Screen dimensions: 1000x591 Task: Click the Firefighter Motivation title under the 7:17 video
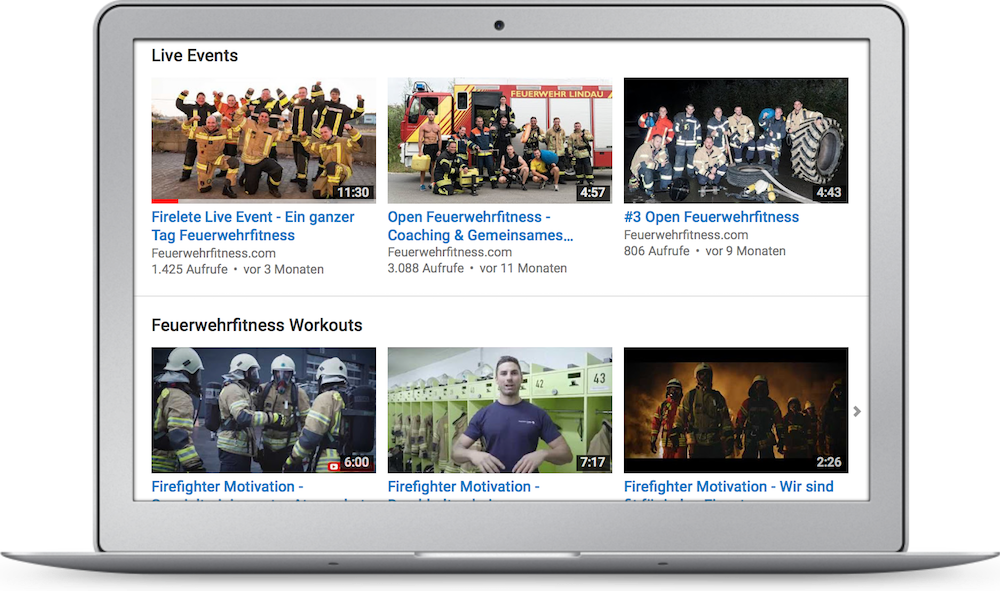pyautogui.click(x=464, y=487)
